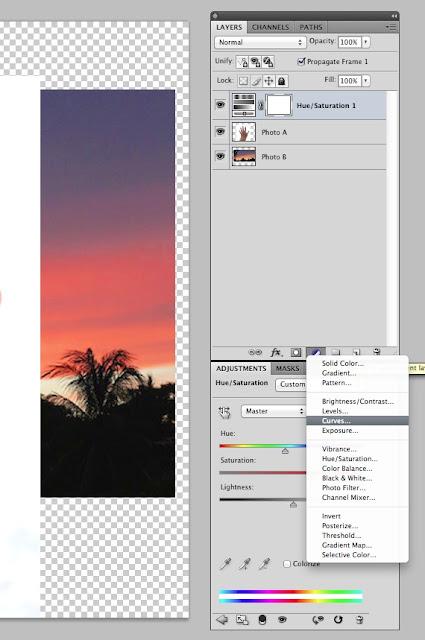
Task: Click the layer mask link chain icon
Action: pyautogui.click(x=261, y=105)
